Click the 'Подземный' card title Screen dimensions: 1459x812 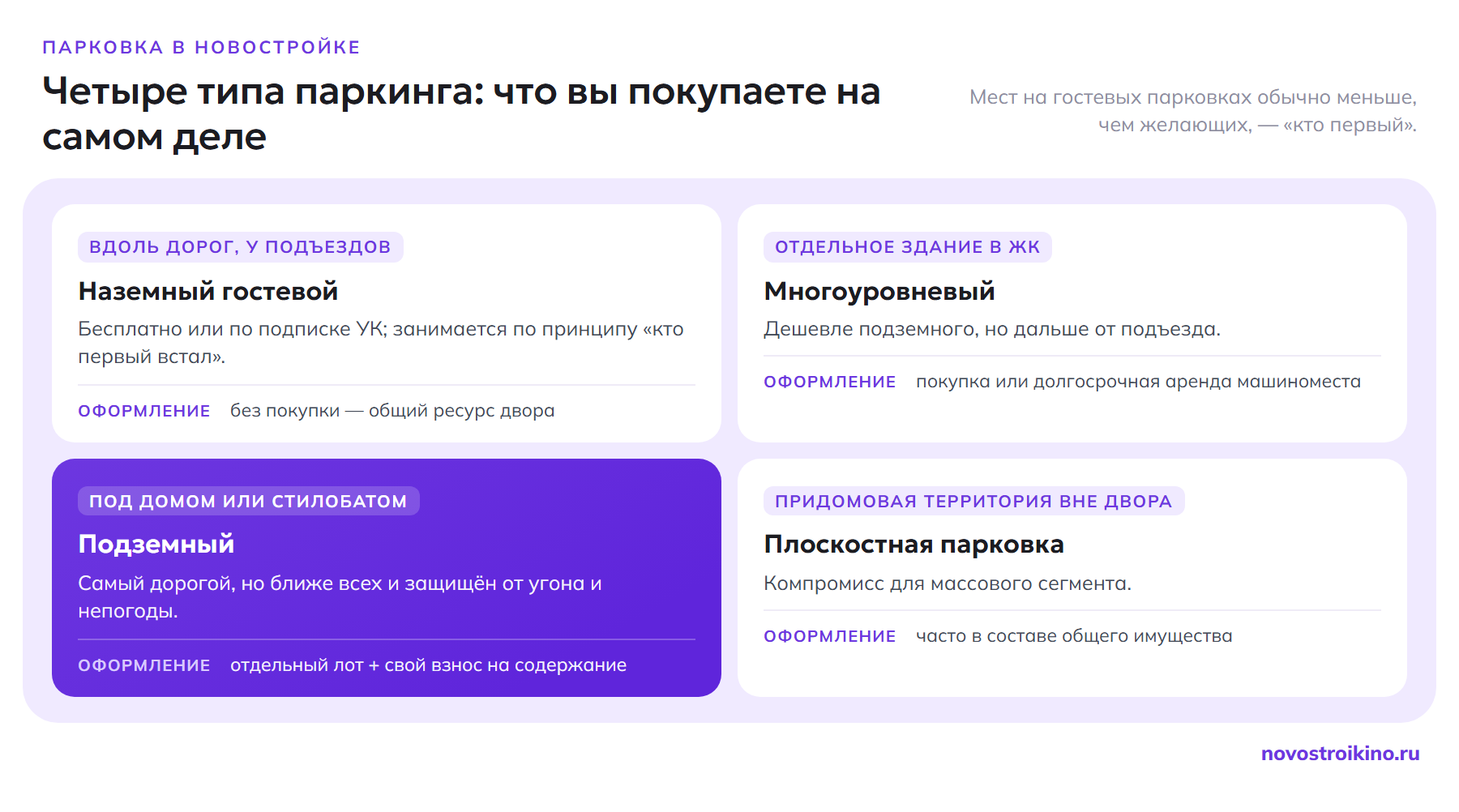(x=156, y=545)
